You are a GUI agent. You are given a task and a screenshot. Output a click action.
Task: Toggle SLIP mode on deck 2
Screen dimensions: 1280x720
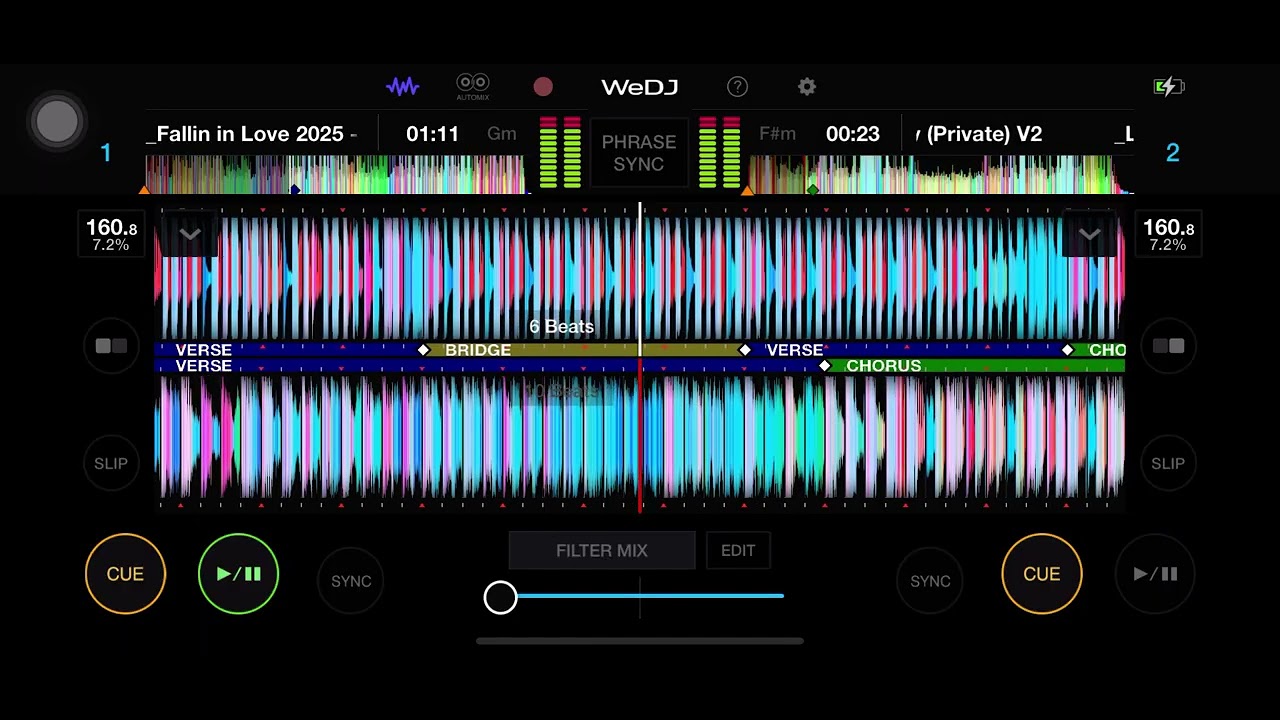[1168, 463]
